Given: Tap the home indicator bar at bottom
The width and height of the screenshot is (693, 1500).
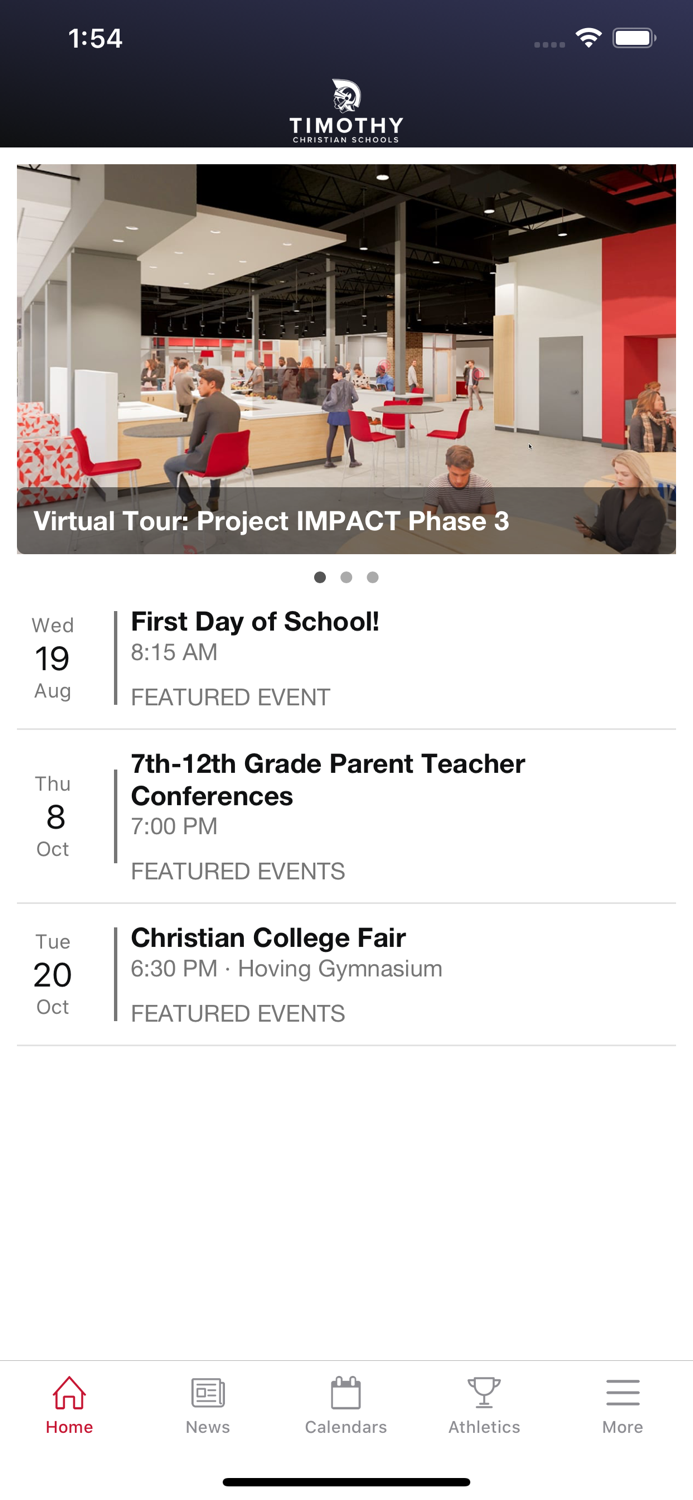Looking at the screenshot, I should tap(346, 1482).
